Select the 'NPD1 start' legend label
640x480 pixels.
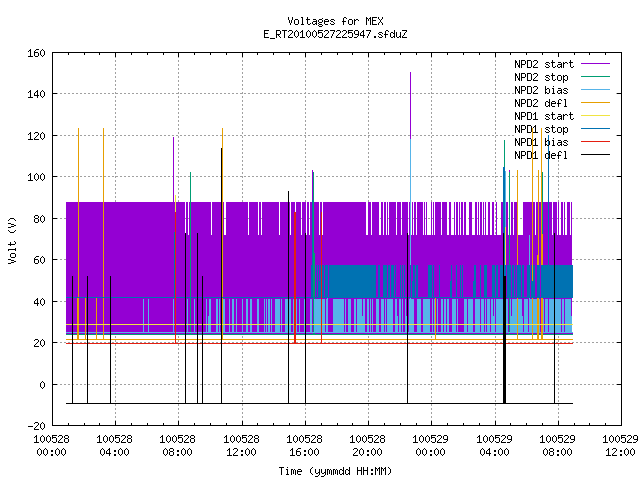click(x=544, y=116)
